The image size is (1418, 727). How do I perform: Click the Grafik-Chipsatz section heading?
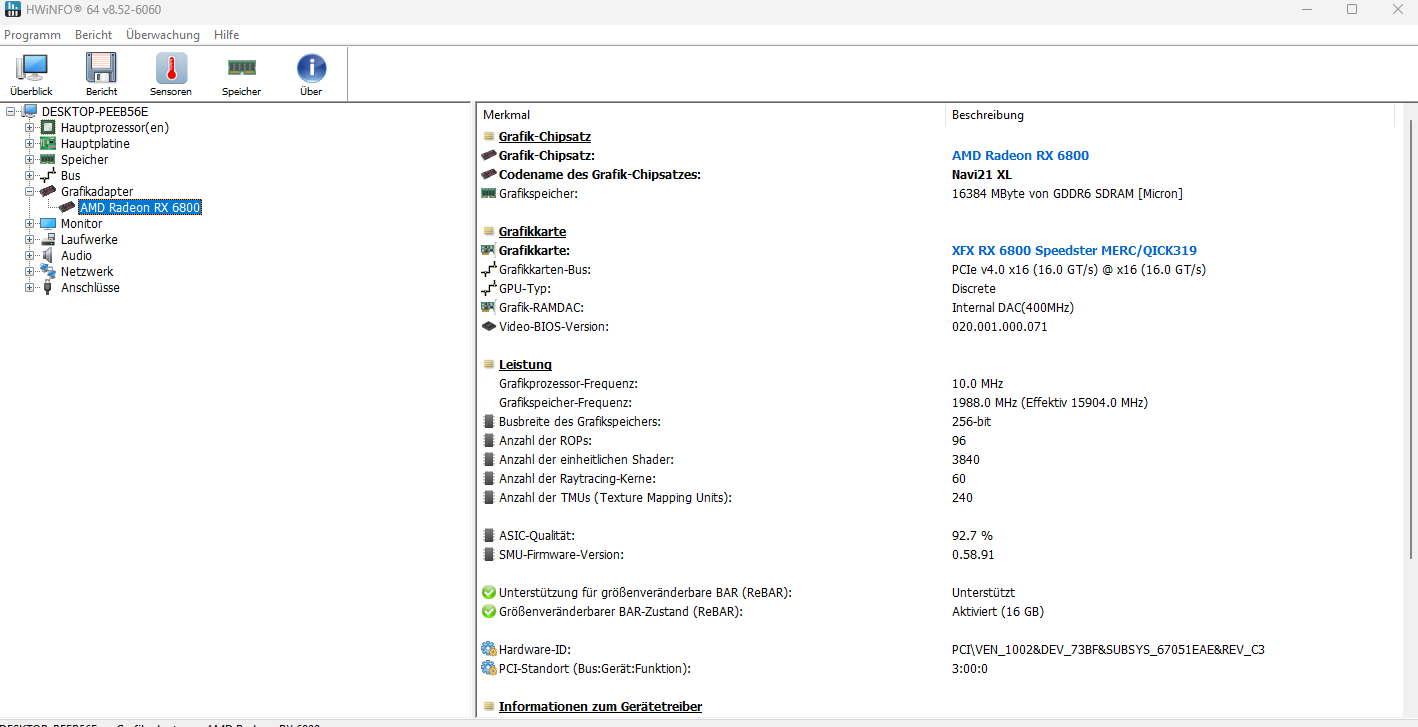(x=545, y=136)
